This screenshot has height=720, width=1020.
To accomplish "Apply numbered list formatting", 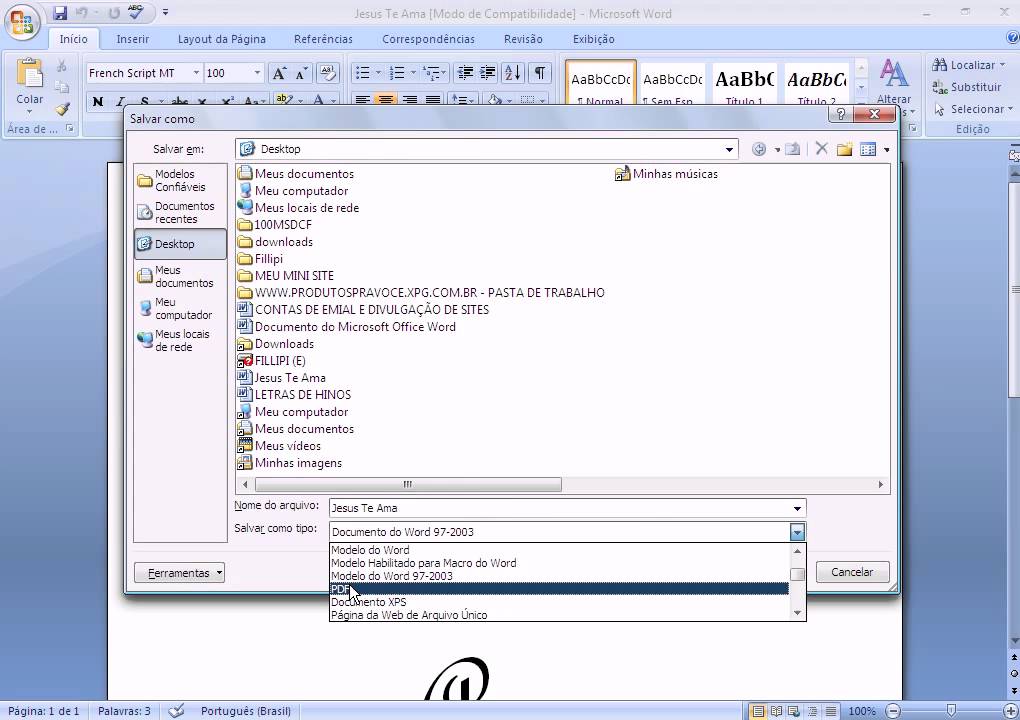I will pyautogui.click(x=397, y=73).
